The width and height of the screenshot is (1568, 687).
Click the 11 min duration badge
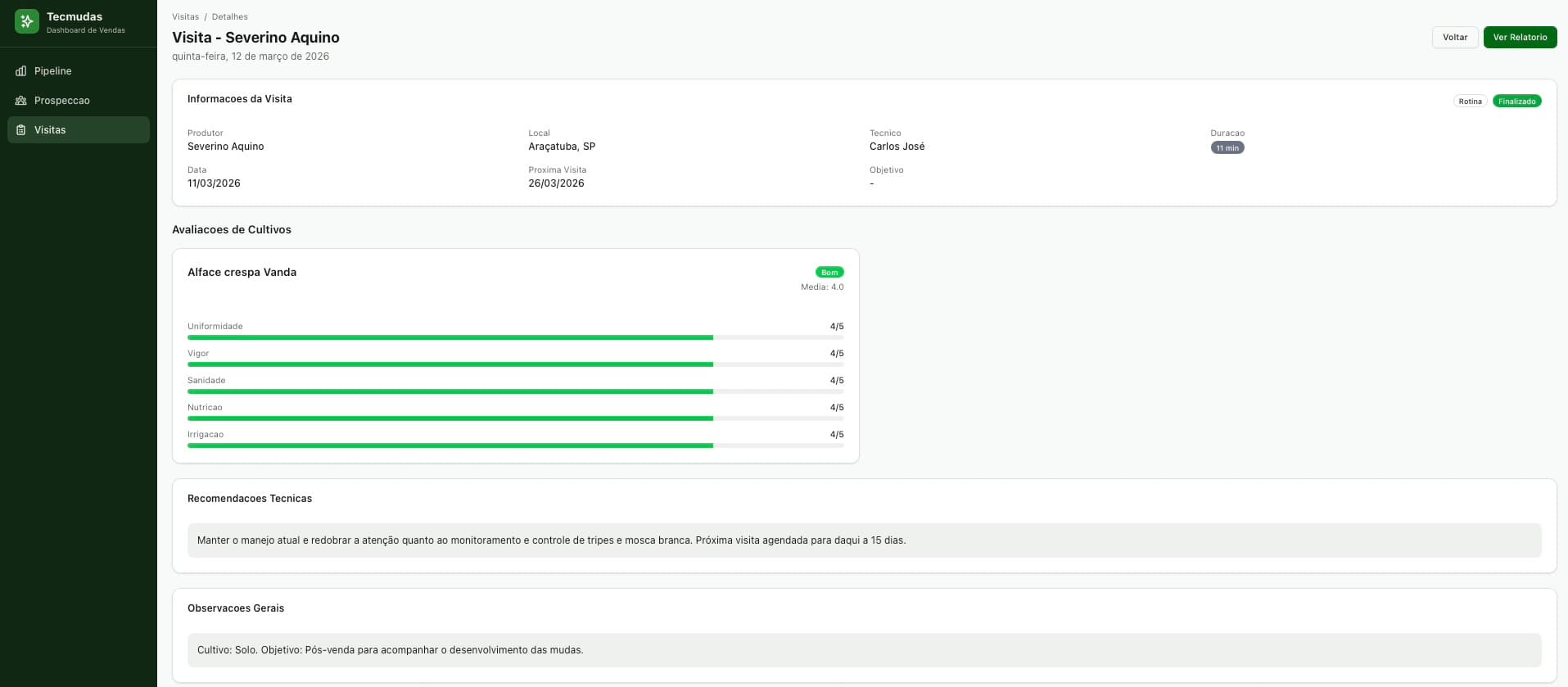click(x=1227, y=148)
